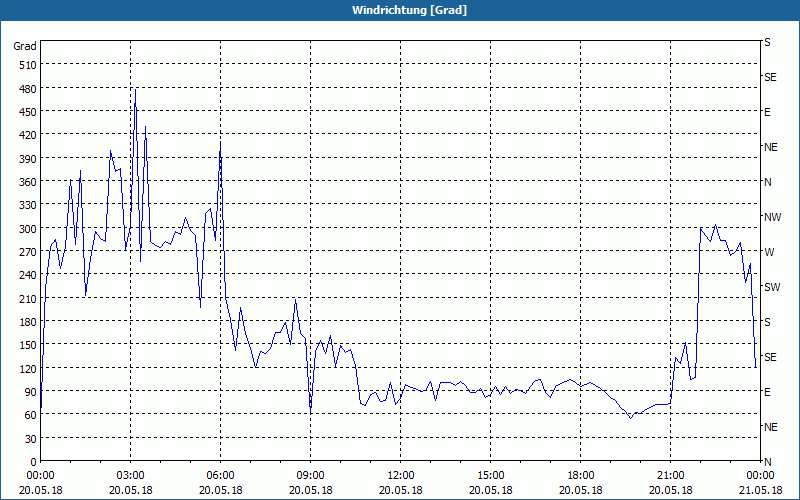Click the 15:00 time label

tap(490, 476)
